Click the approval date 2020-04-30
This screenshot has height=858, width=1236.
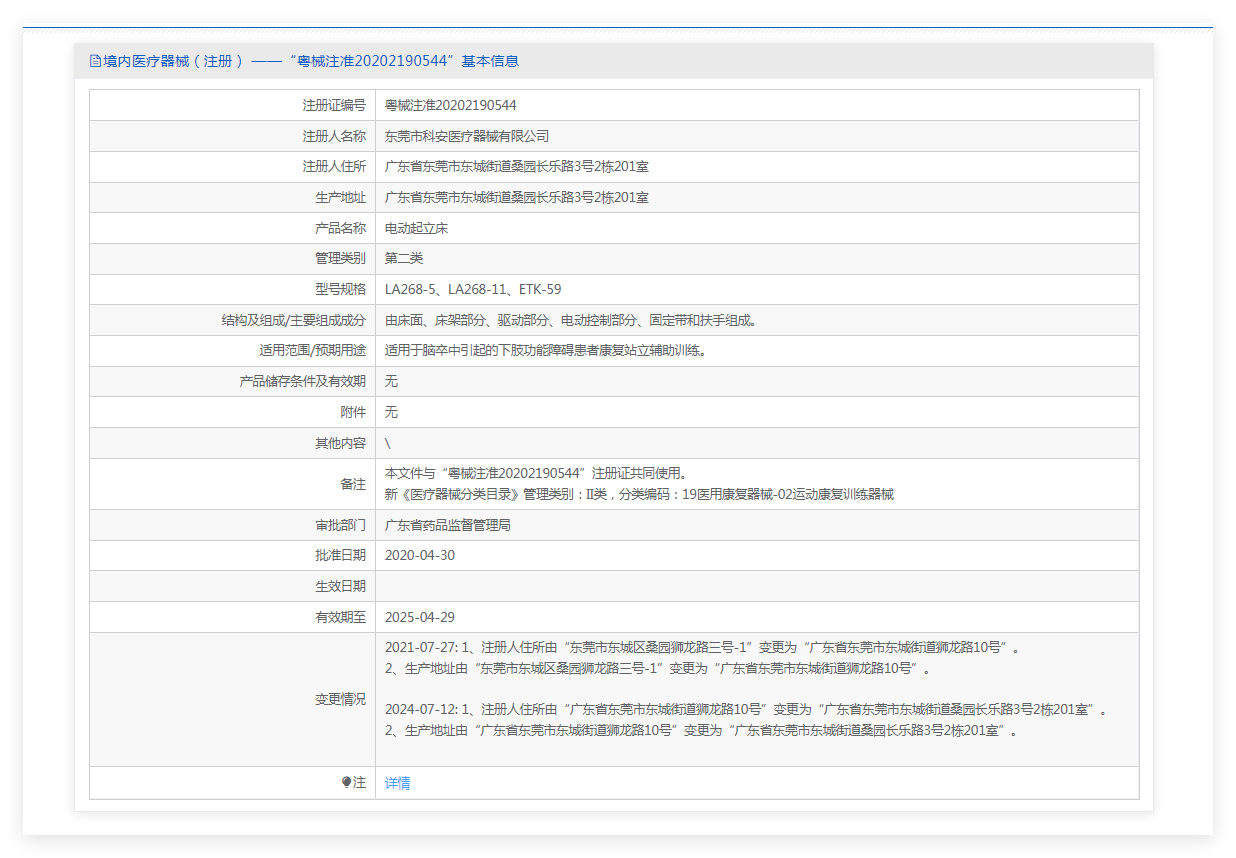[420, 555]
